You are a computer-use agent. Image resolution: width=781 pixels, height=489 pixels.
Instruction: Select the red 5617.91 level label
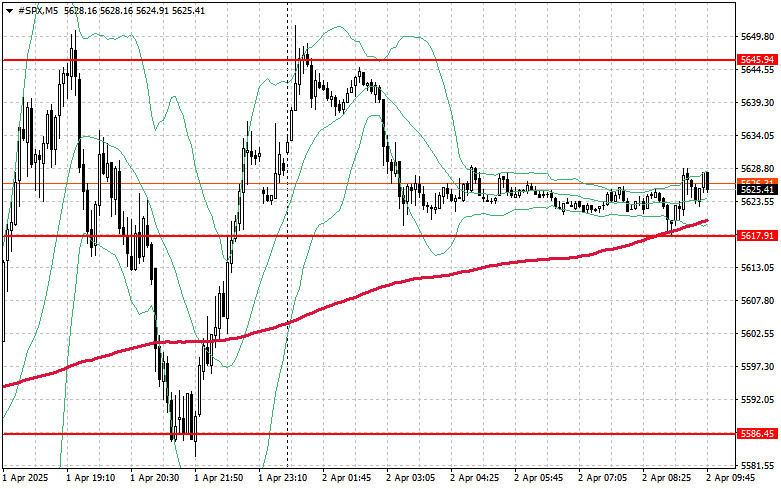(757, 236)
